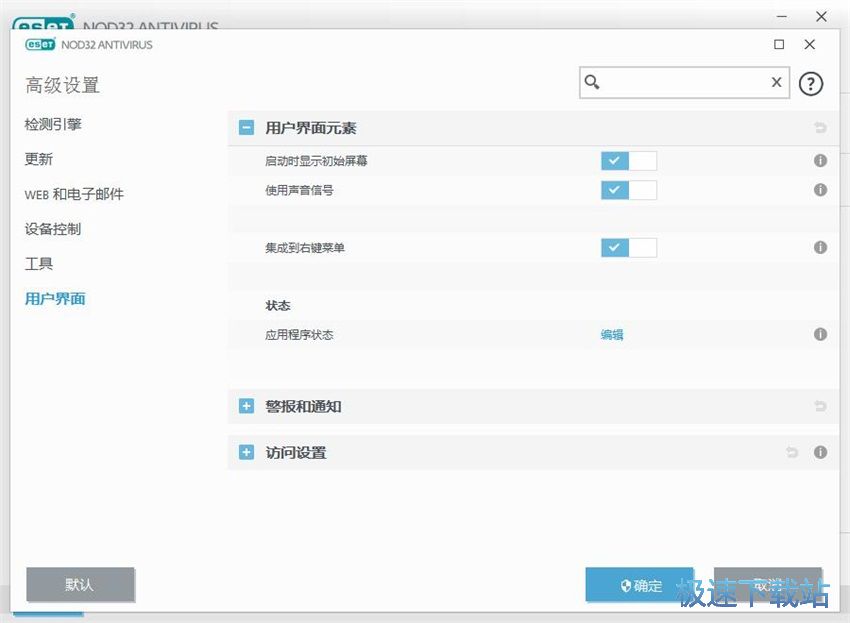Click the 编辑 link for 应用程序状态
Screen dimensions: 850x623
coord(611,334)
